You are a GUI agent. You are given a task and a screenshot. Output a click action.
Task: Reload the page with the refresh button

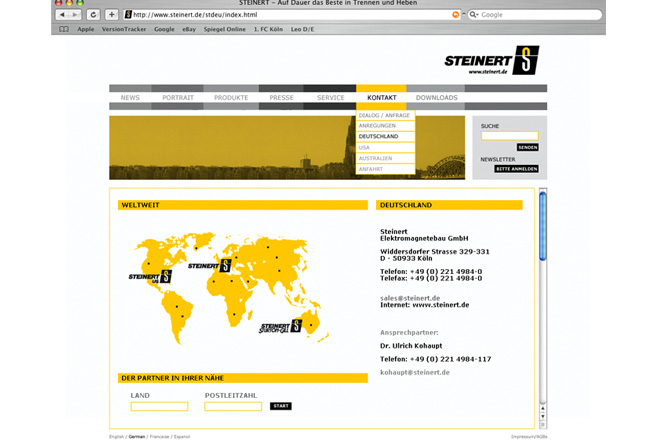point(93,15)
